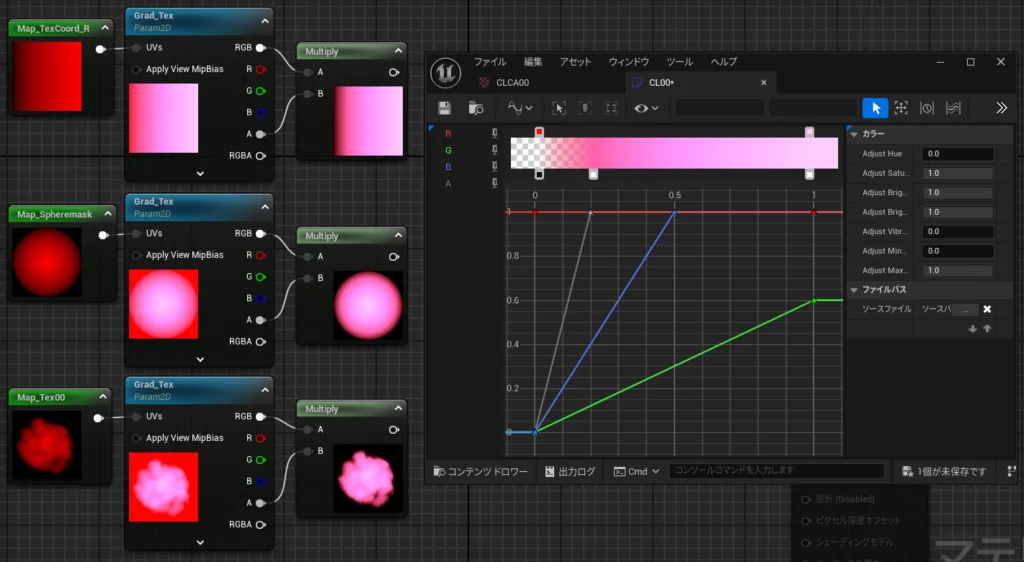The width and height of the screenshot is (1024, 562).
Task: Open the curve type dropdown in toolbar
Action: pyautogui.click(x=520, y=108)
